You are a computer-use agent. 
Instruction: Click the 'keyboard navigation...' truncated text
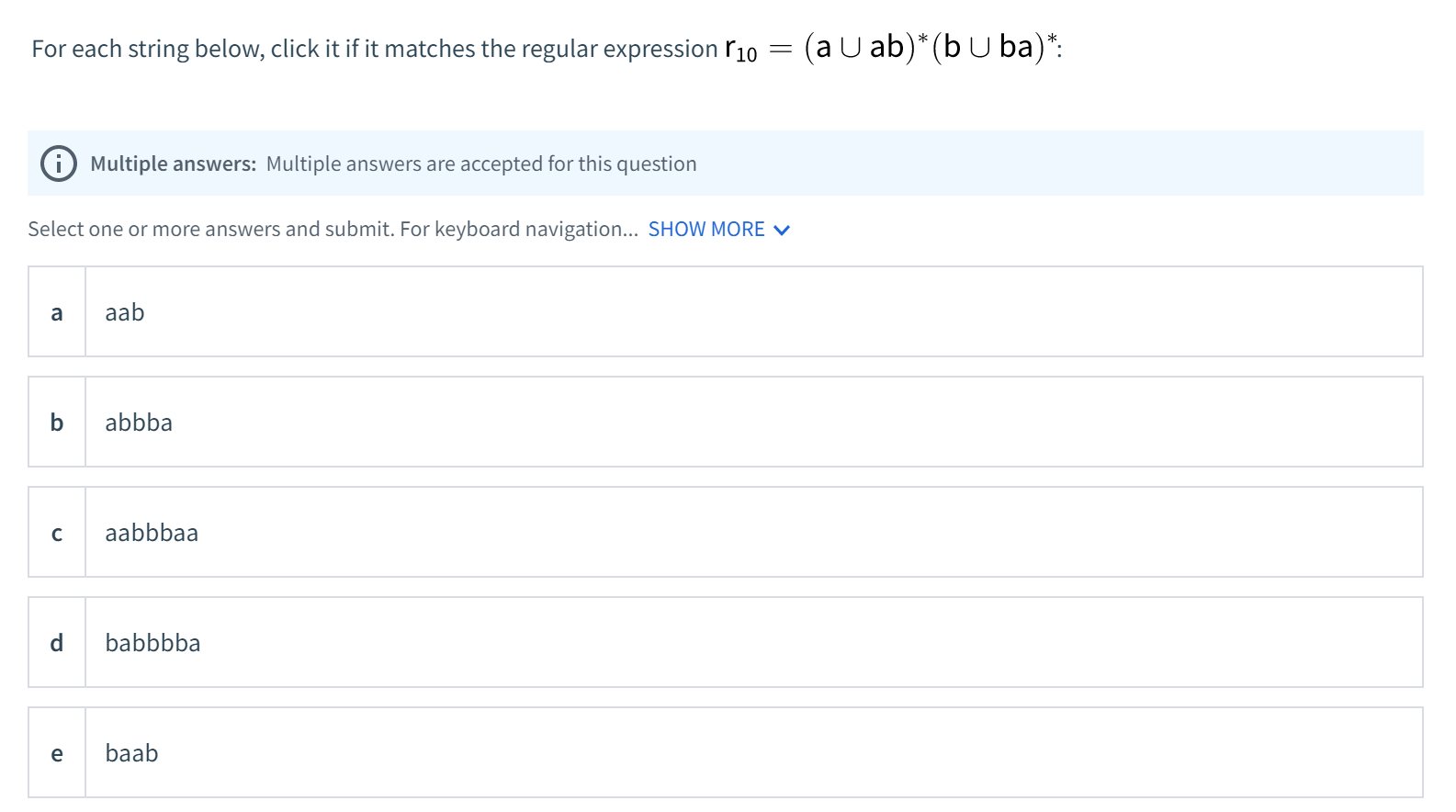(x=536, y=229)
